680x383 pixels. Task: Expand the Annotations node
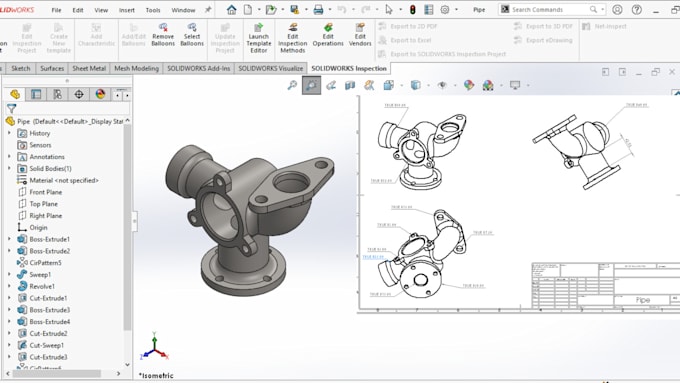click(x=9, y=157)
